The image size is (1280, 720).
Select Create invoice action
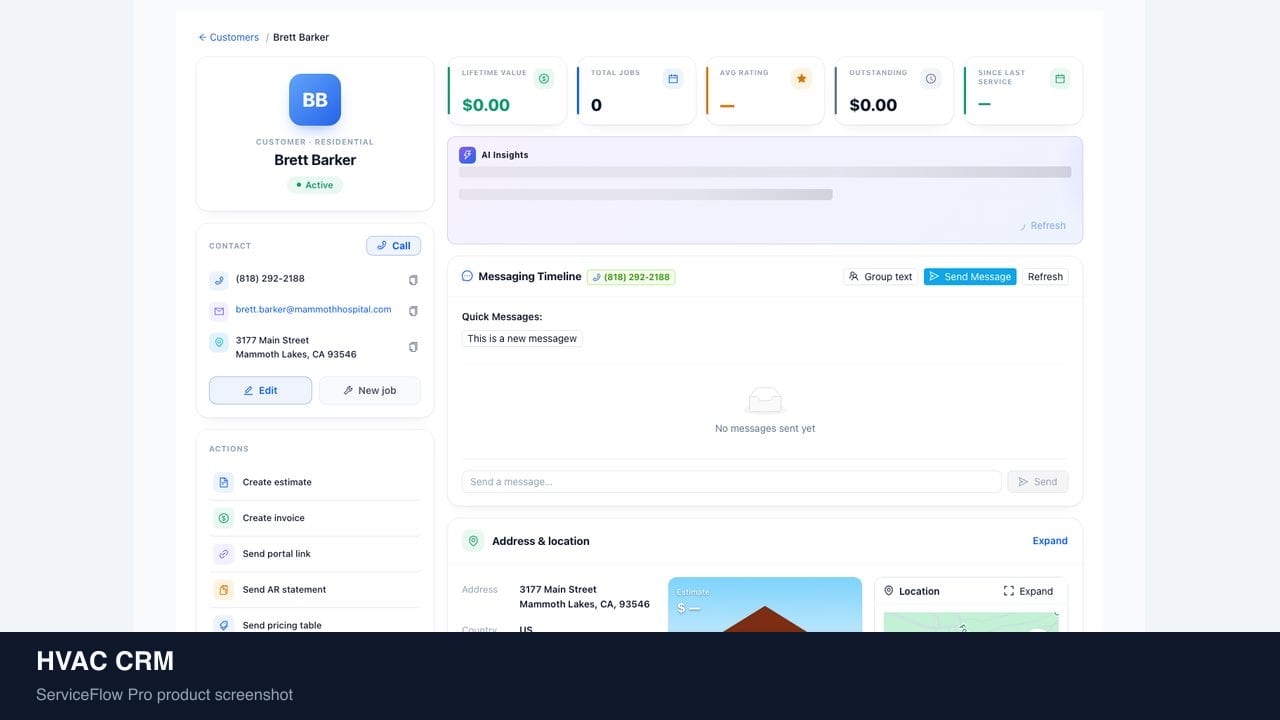tap(315, 518)
